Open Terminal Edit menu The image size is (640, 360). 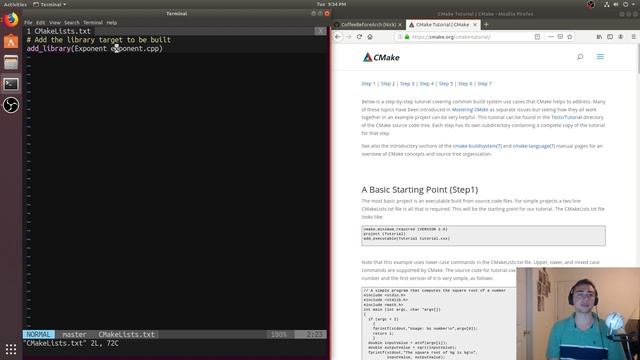[40, 23]
